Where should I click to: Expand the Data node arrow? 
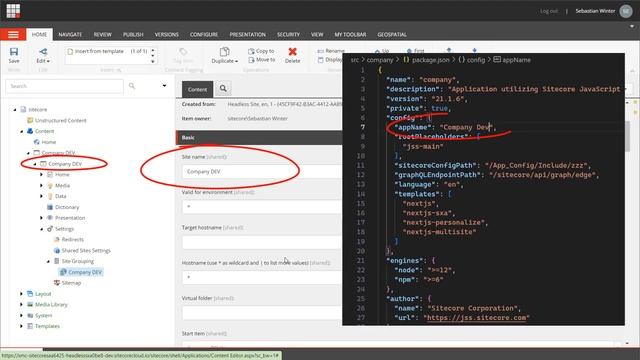coord(42,196)
